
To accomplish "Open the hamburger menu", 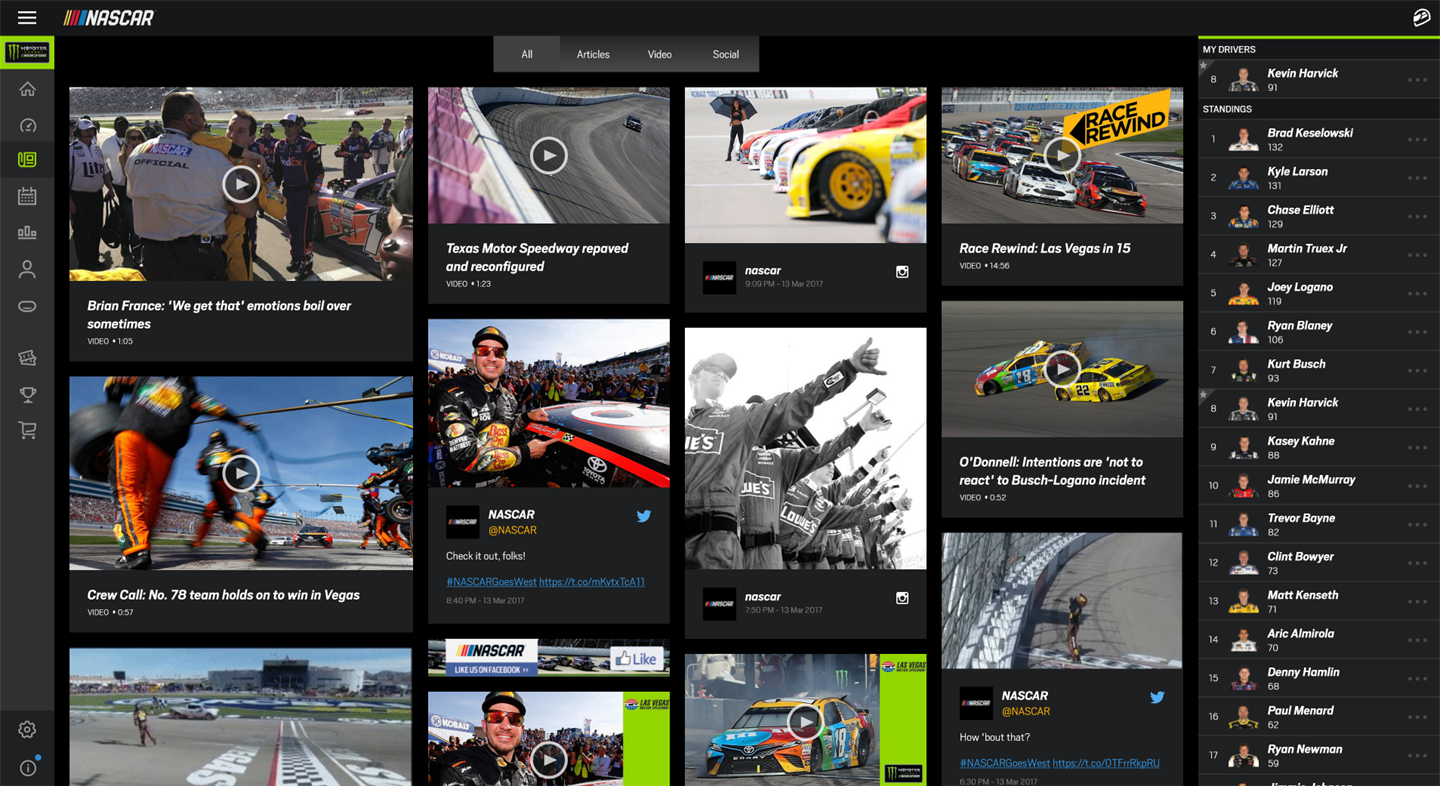I will click(x=27, y=17).
